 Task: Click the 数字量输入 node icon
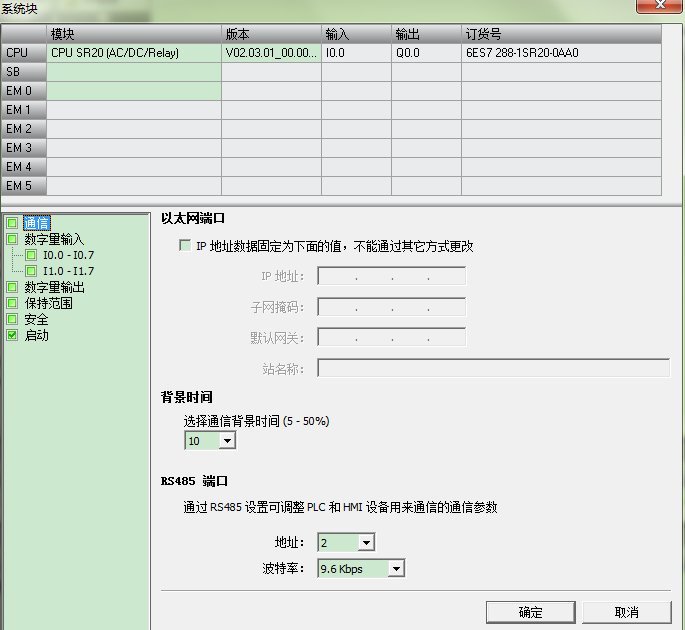(x=12, y=239)
